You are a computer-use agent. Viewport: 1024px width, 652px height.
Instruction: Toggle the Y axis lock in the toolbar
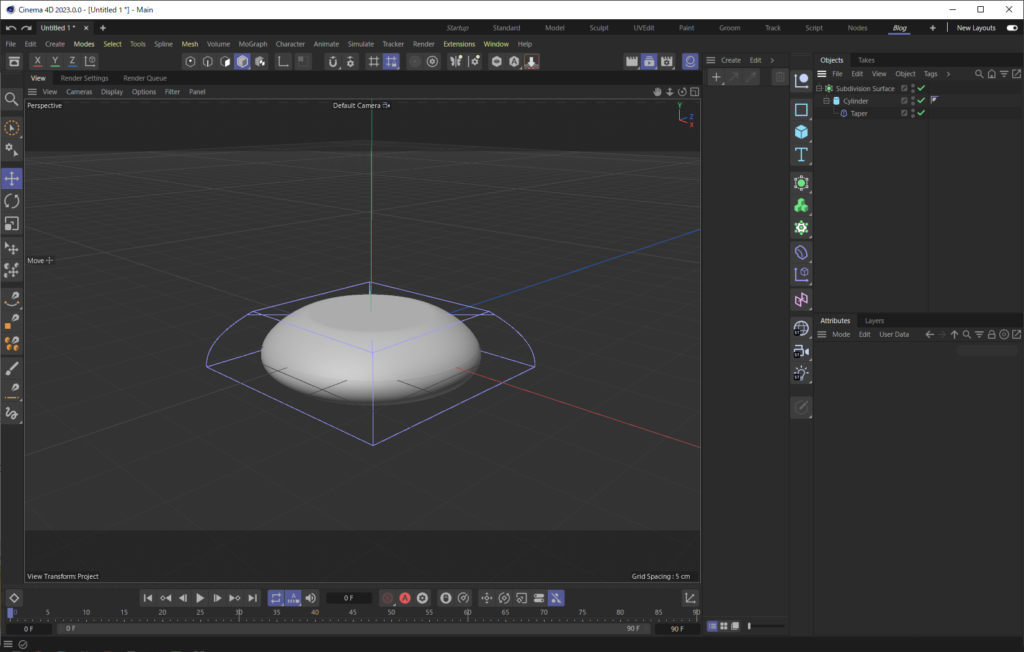pyautogui.click(x=55, y=60)
